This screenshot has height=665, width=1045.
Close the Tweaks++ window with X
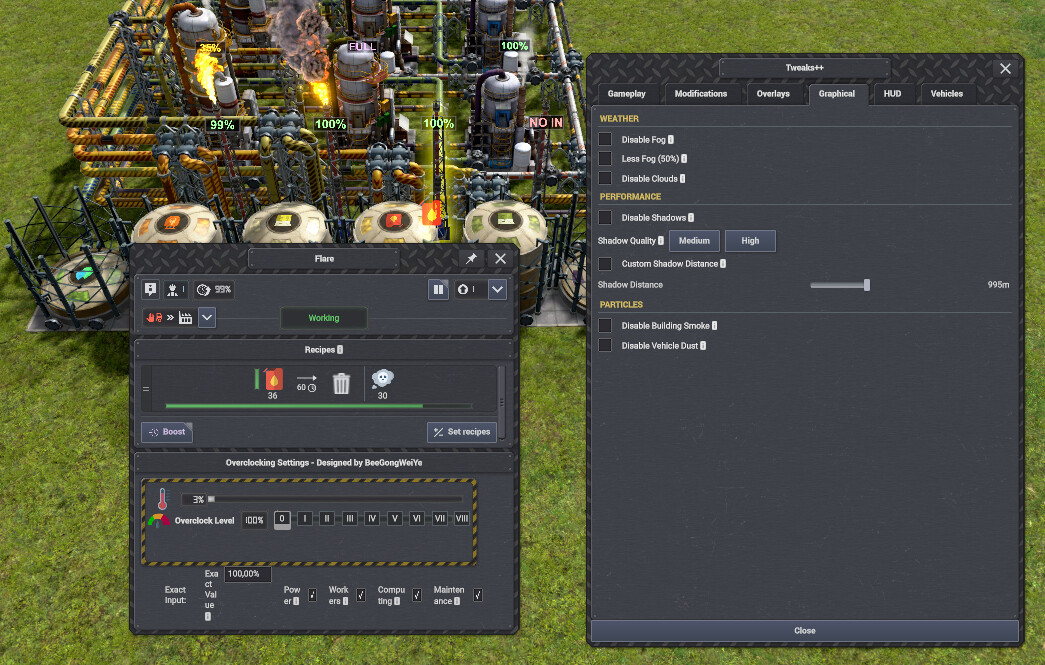pos(1005,68)
